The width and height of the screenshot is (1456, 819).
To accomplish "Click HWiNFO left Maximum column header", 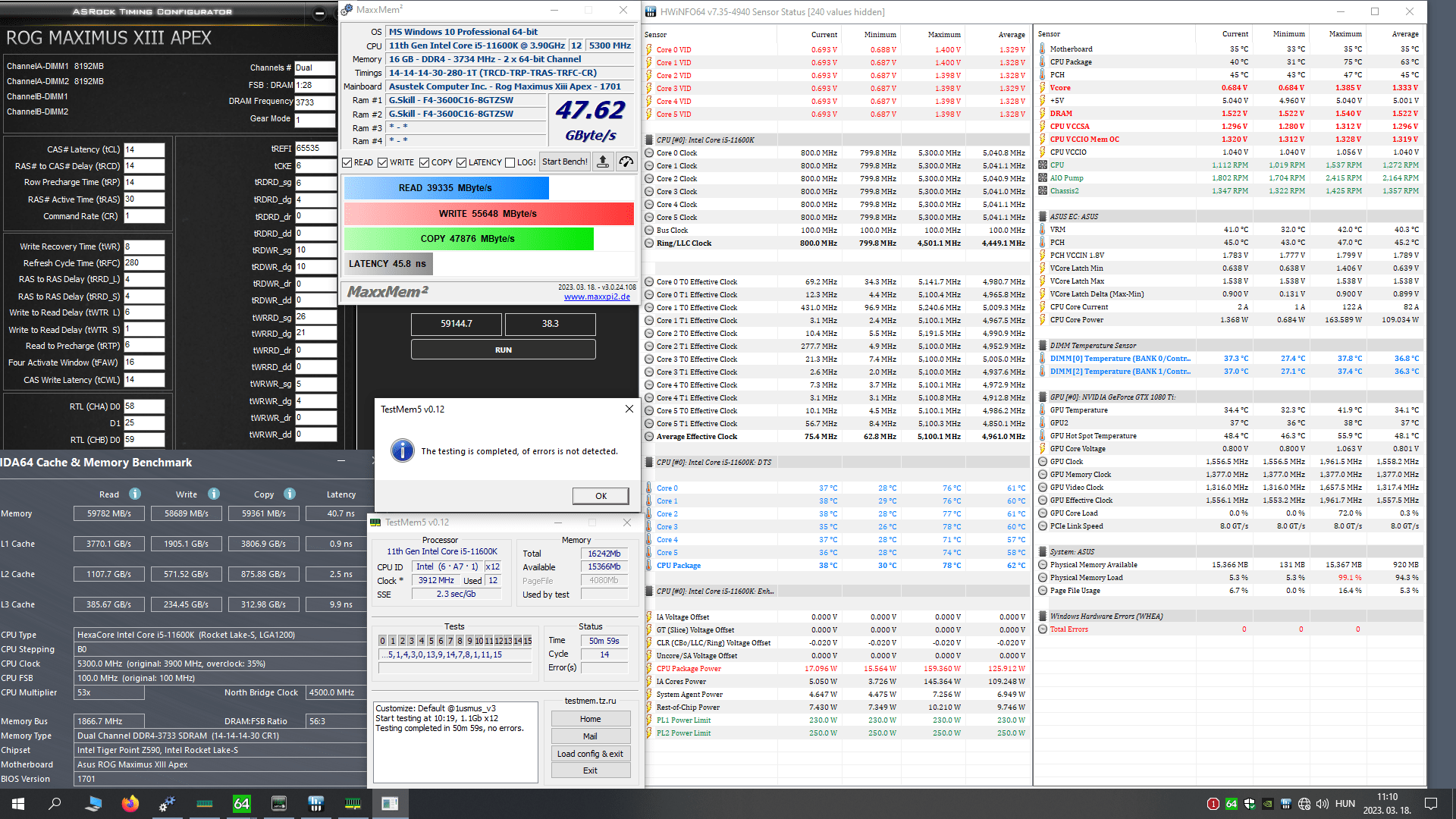I will 944,34.
